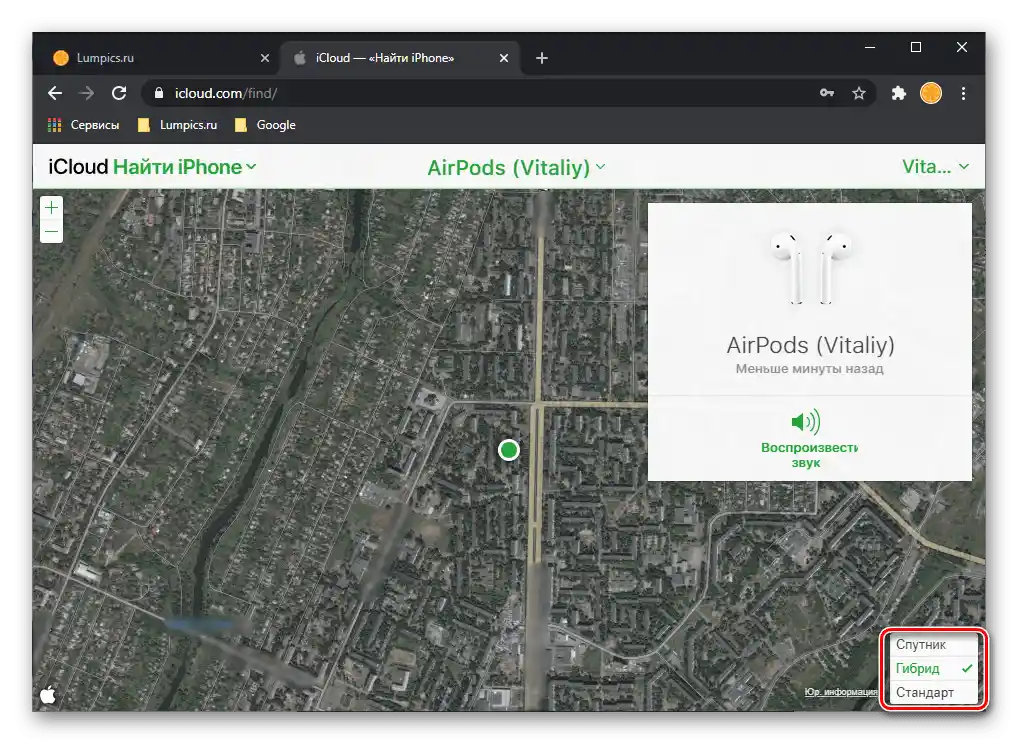Select the Спутник map view
The width and height of the screenshot is (1018, 744).
[920, 645]
